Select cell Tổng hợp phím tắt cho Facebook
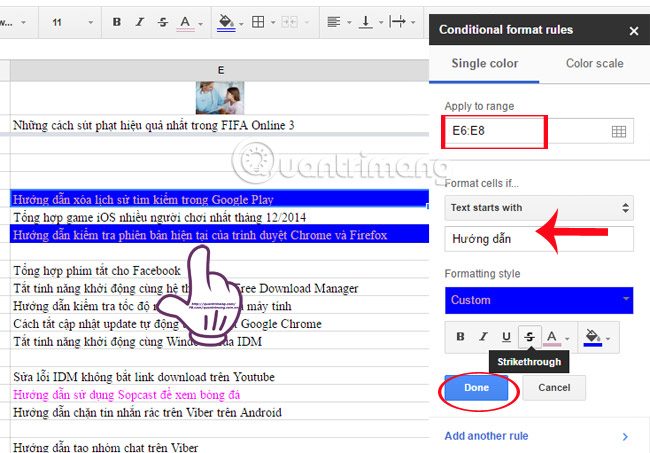Screen dimensions: 650x453 (220, 271)
